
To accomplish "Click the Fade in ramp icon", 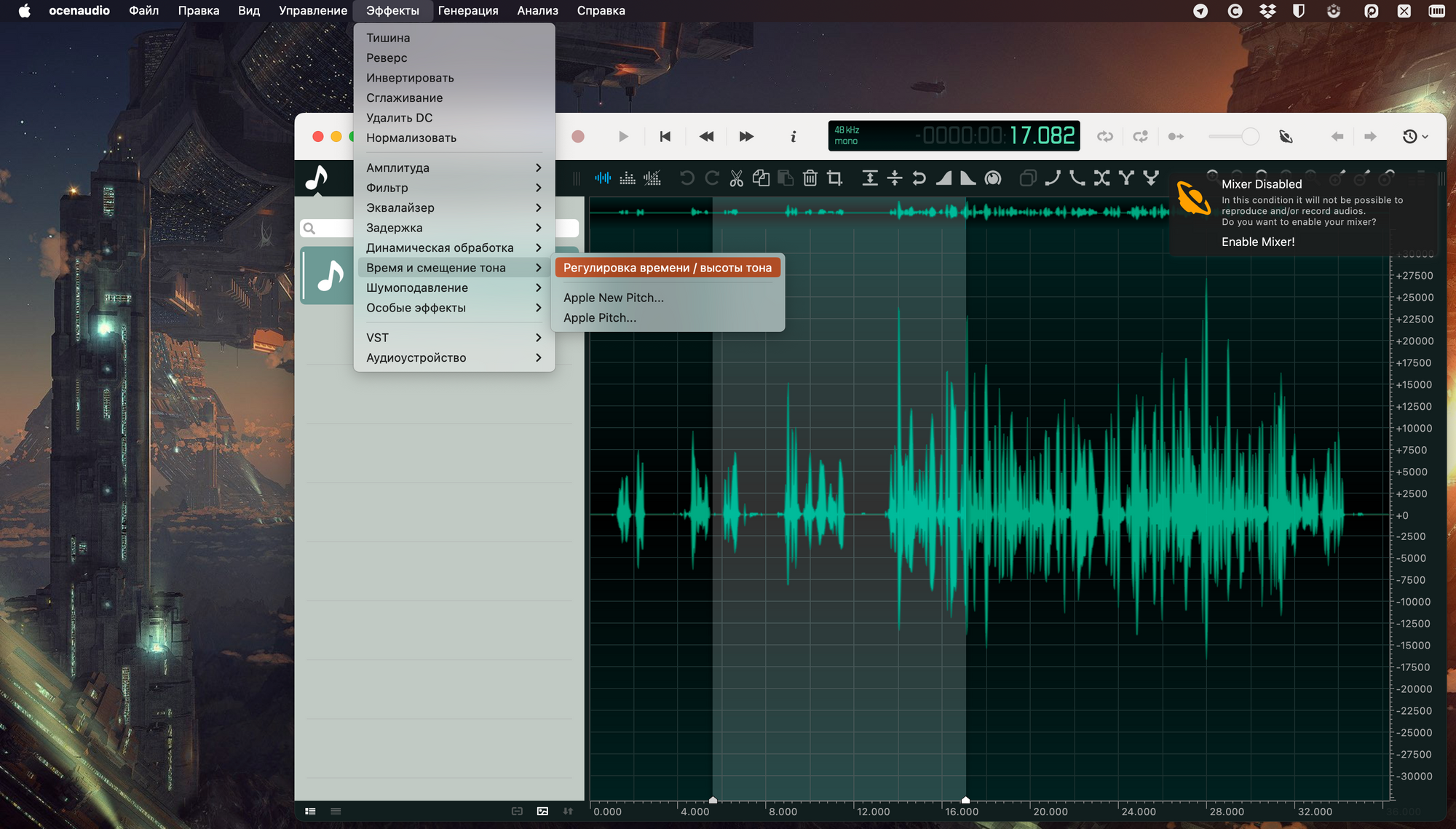I will [x=943, y=178].
